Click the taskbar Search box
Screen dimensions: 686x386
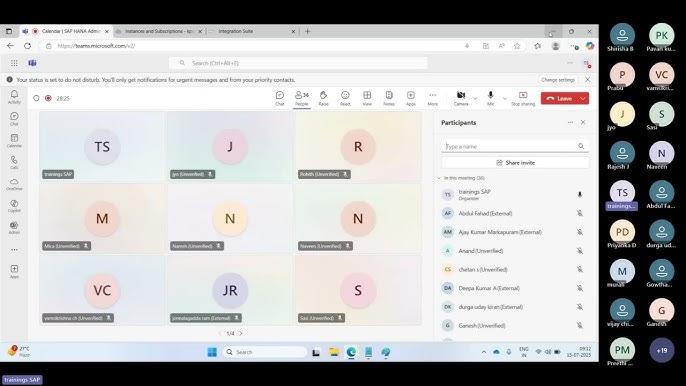pos(265,352)
